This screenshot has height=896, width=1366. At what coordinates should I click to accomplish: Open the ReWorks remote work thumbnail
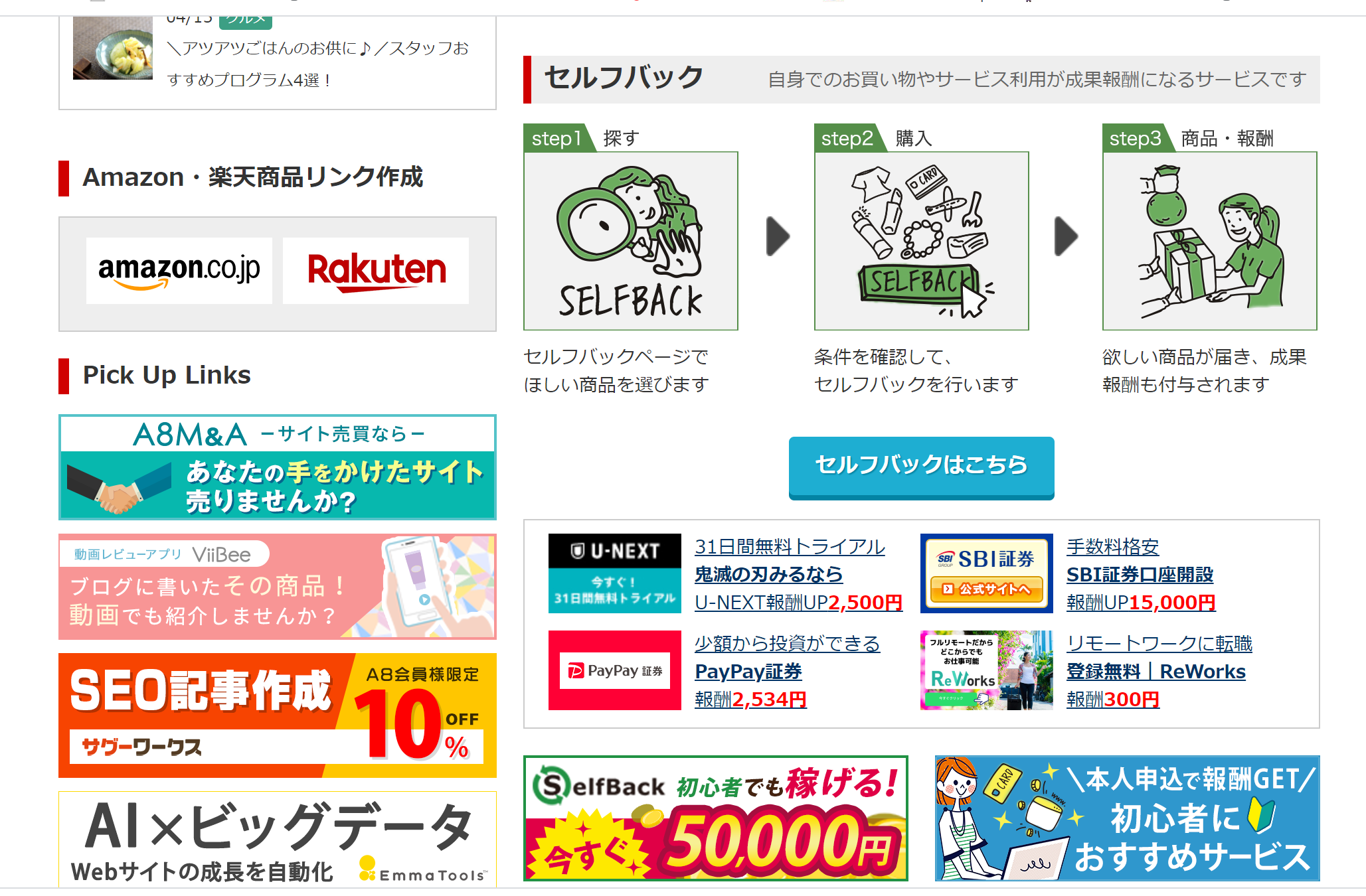point(987,670)
